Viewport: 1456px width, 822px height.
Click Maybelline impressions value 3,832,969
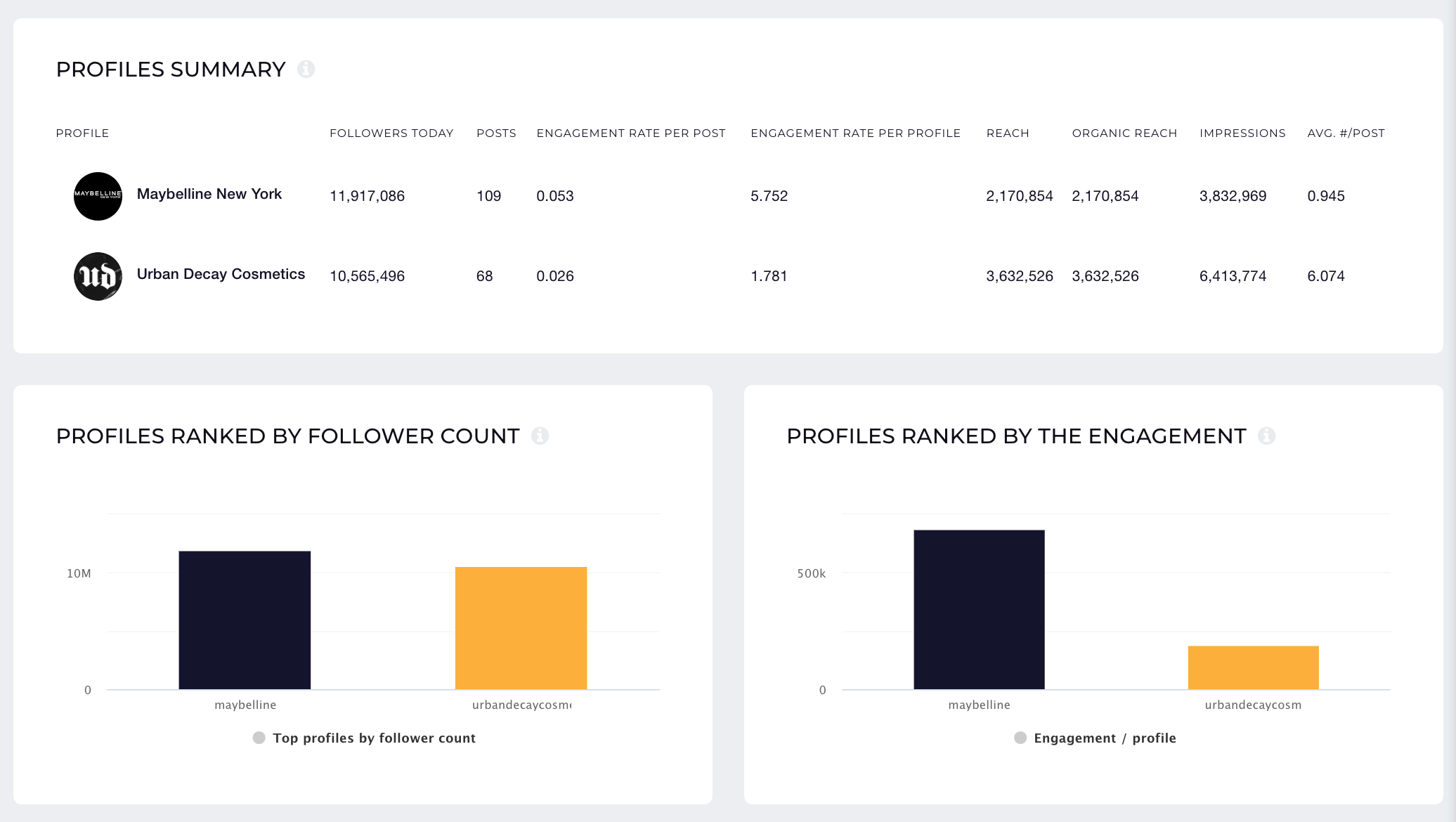pos(1233,196)
